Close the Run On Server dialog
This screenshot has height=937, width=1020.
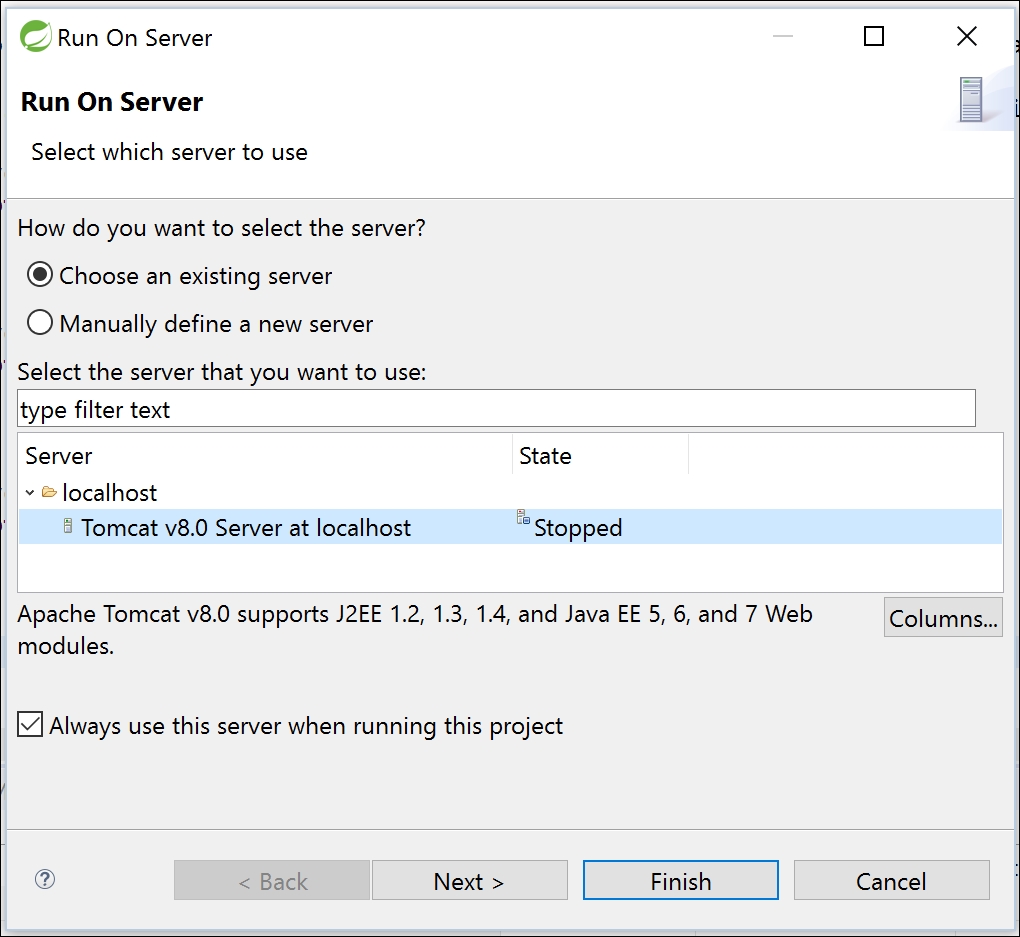(x=966, y=37)
